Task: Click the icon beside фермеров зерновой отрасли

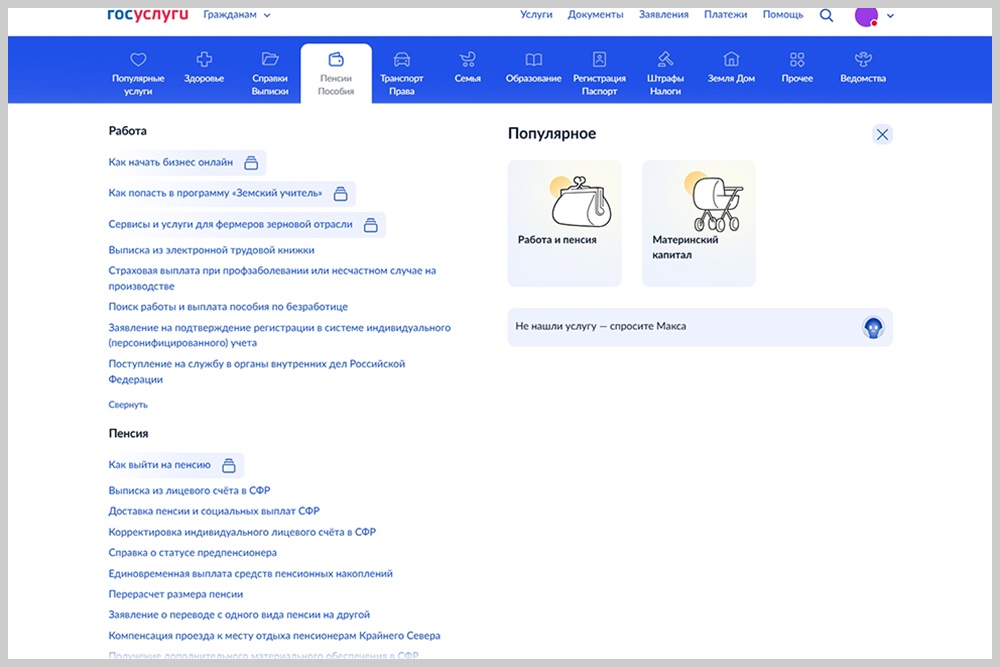Action: [371, 224]
